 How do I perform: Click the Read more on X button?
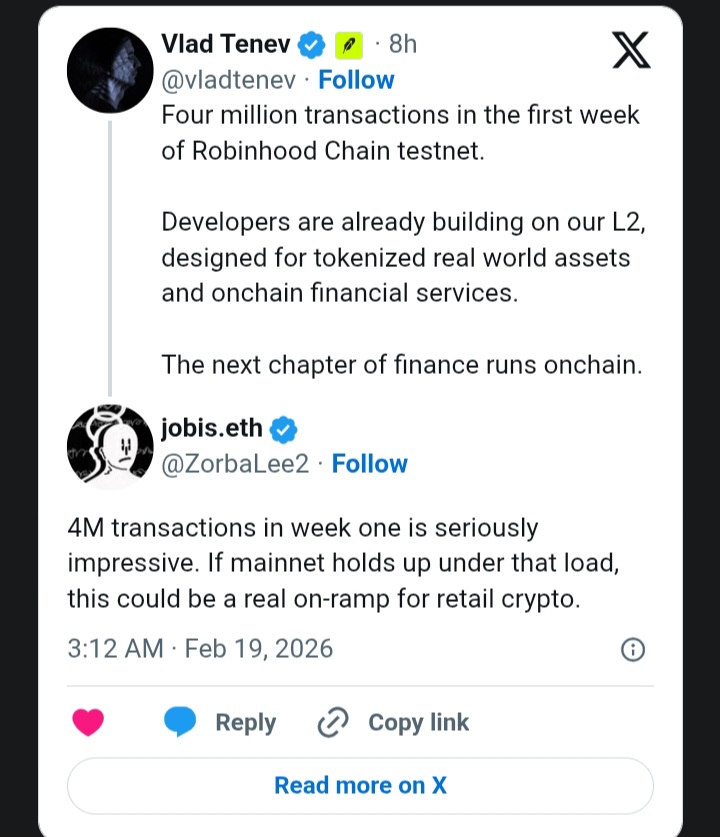point(360,785)
